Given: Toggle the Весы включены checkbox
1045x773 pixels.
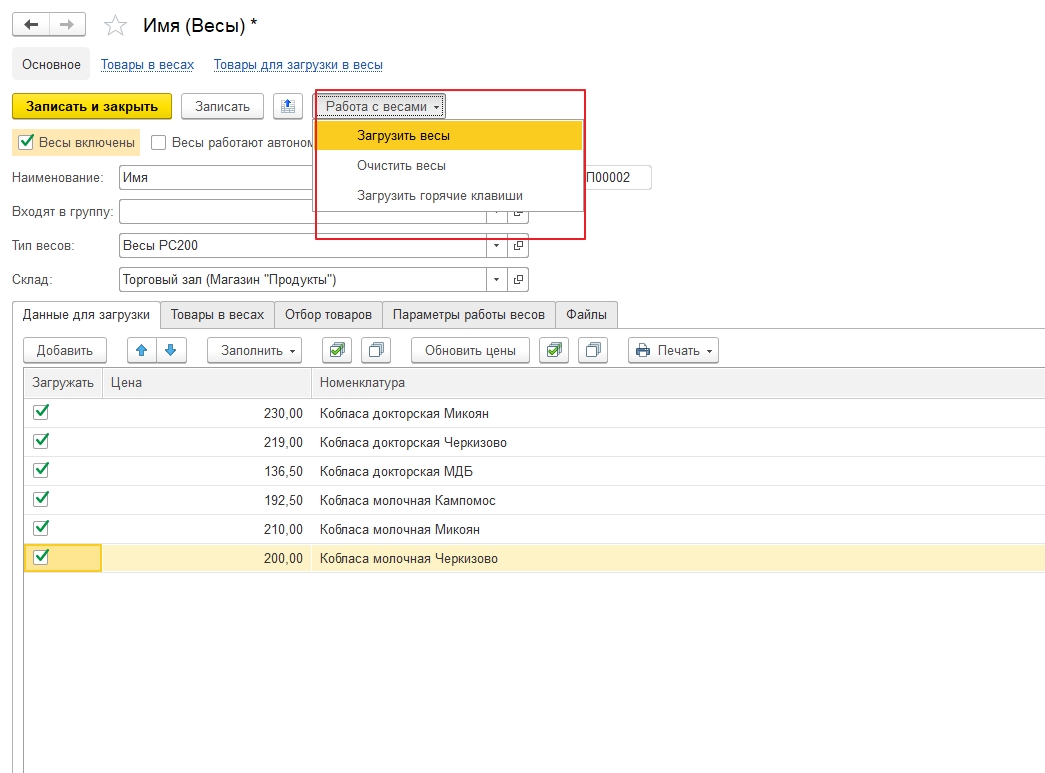Looking at the screenshot, I should (27, 142).
